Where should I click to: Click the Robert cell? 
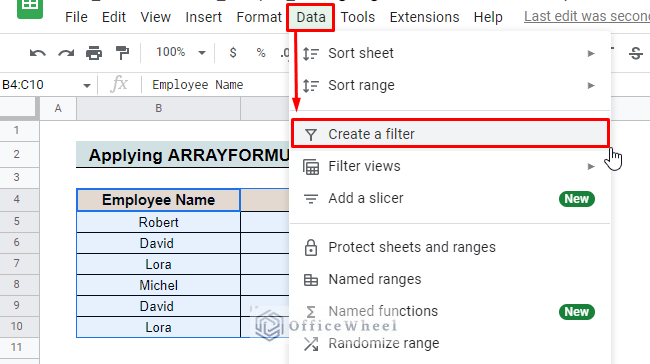(x=158, y=222)
